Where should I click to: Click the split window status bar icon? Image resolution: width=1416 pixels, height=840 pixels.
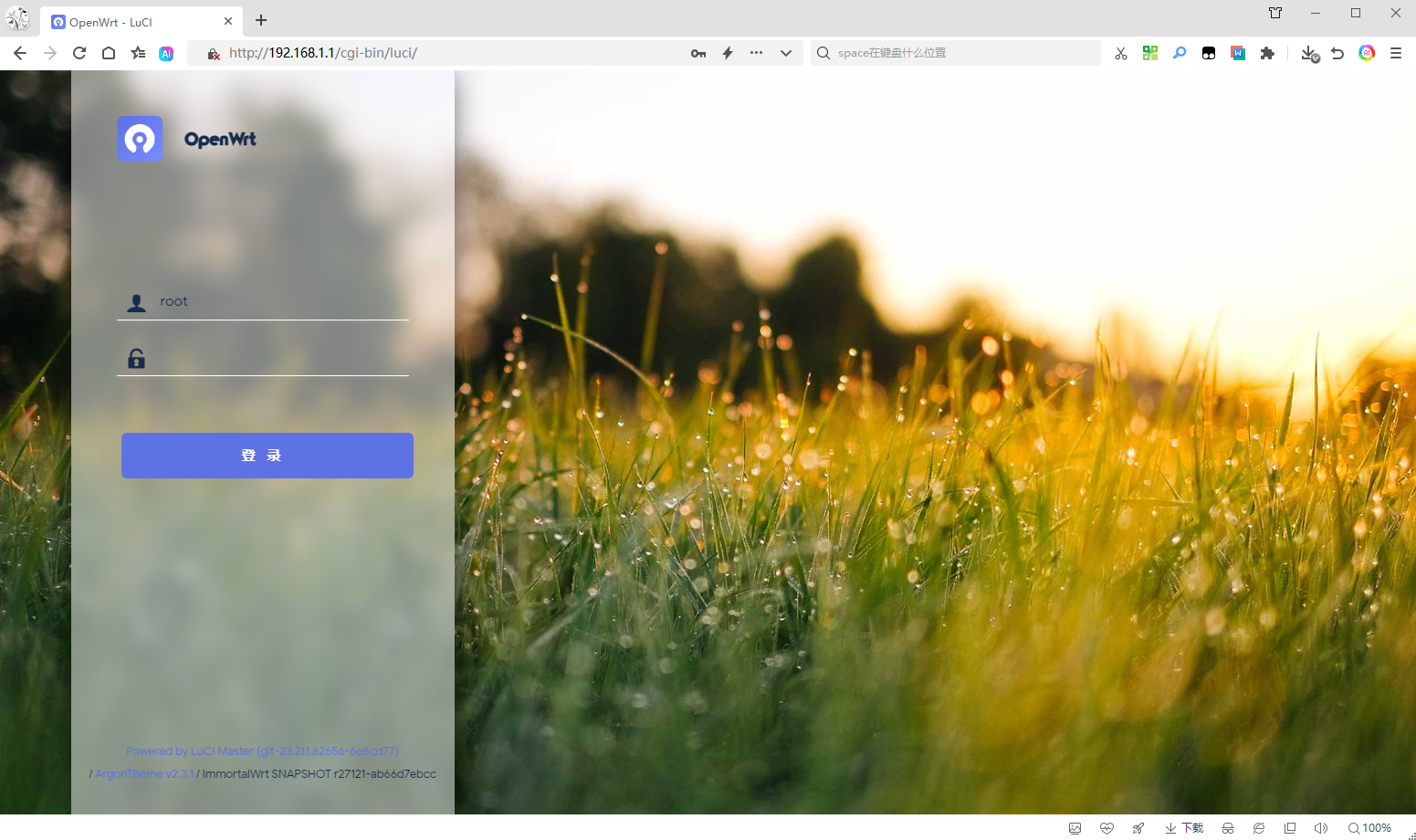click(x=1290, y=828)
